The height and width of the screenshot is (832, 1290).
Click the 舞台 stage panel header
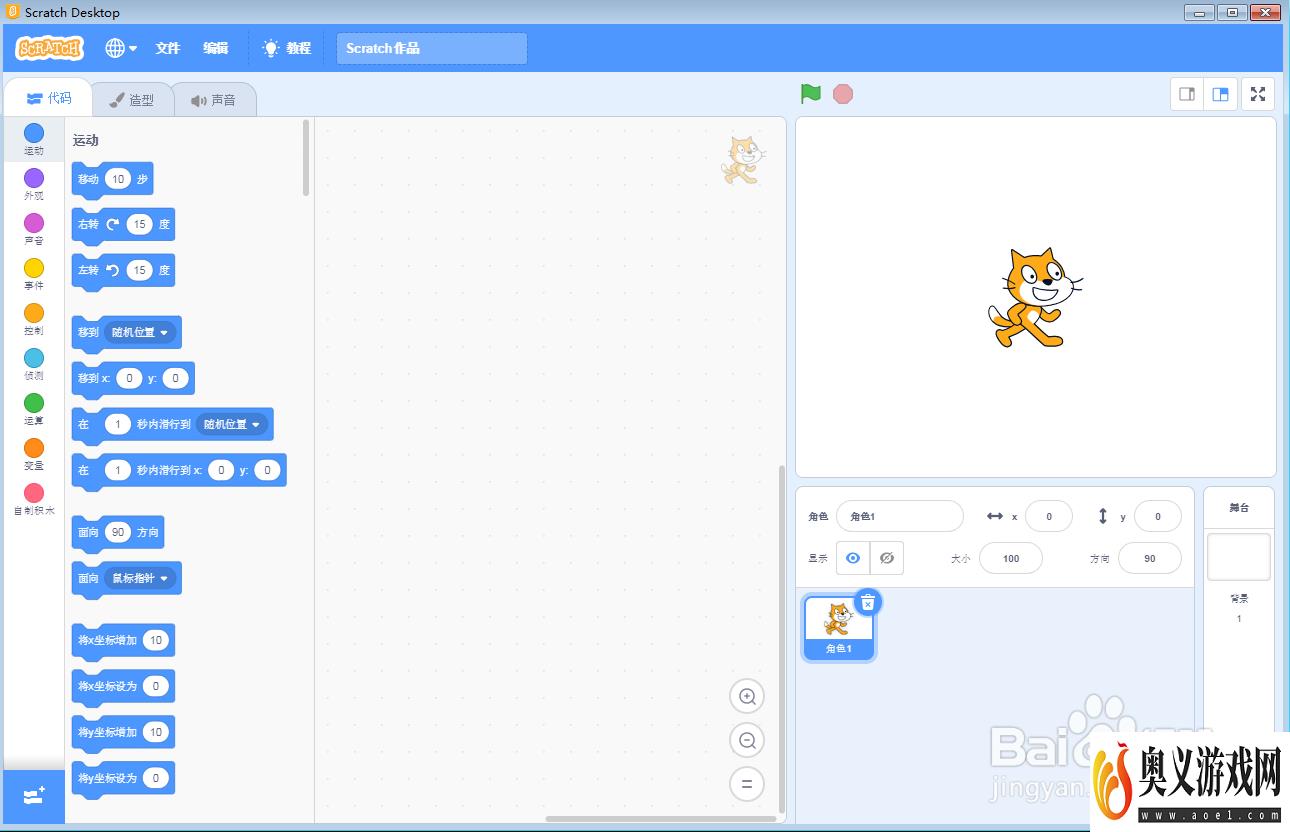pyautogui.click(x=1239, y=507)
